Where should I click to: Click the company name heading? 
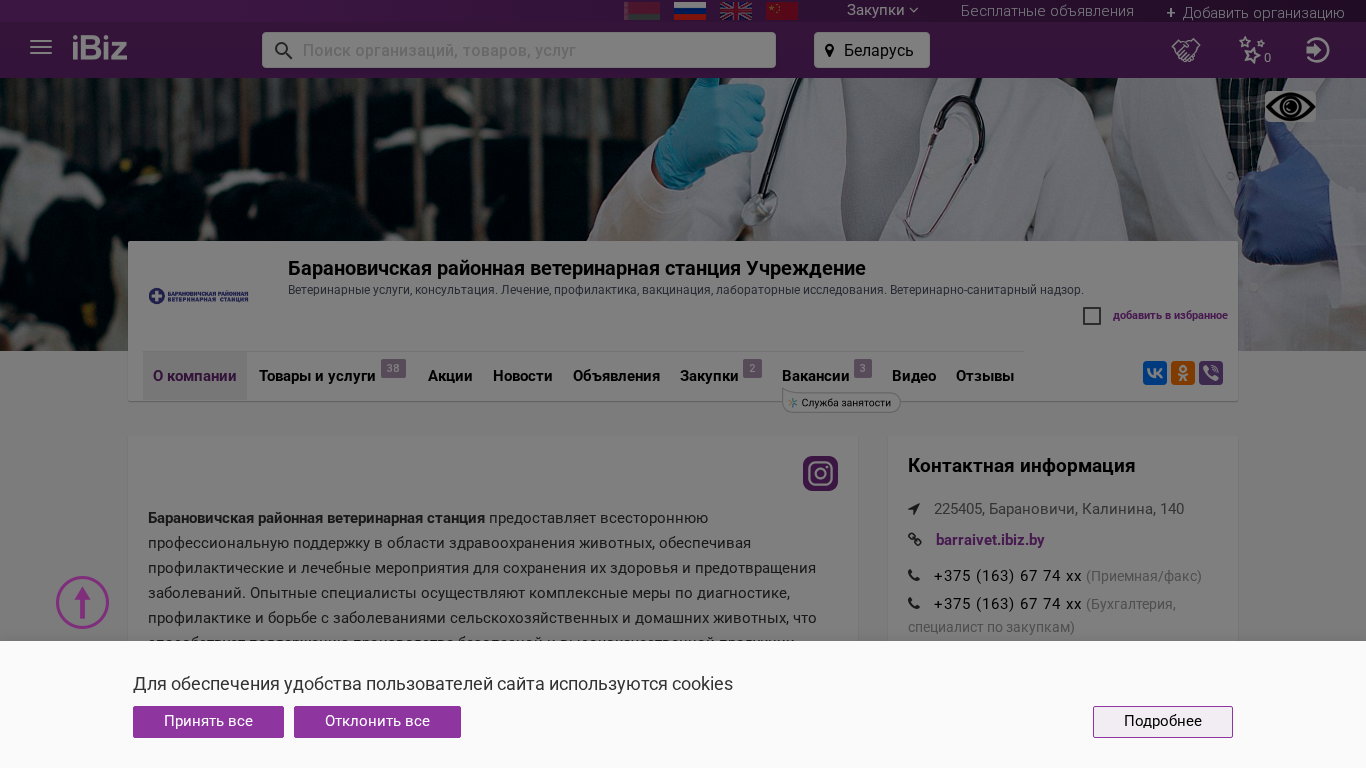click(577, 268)
